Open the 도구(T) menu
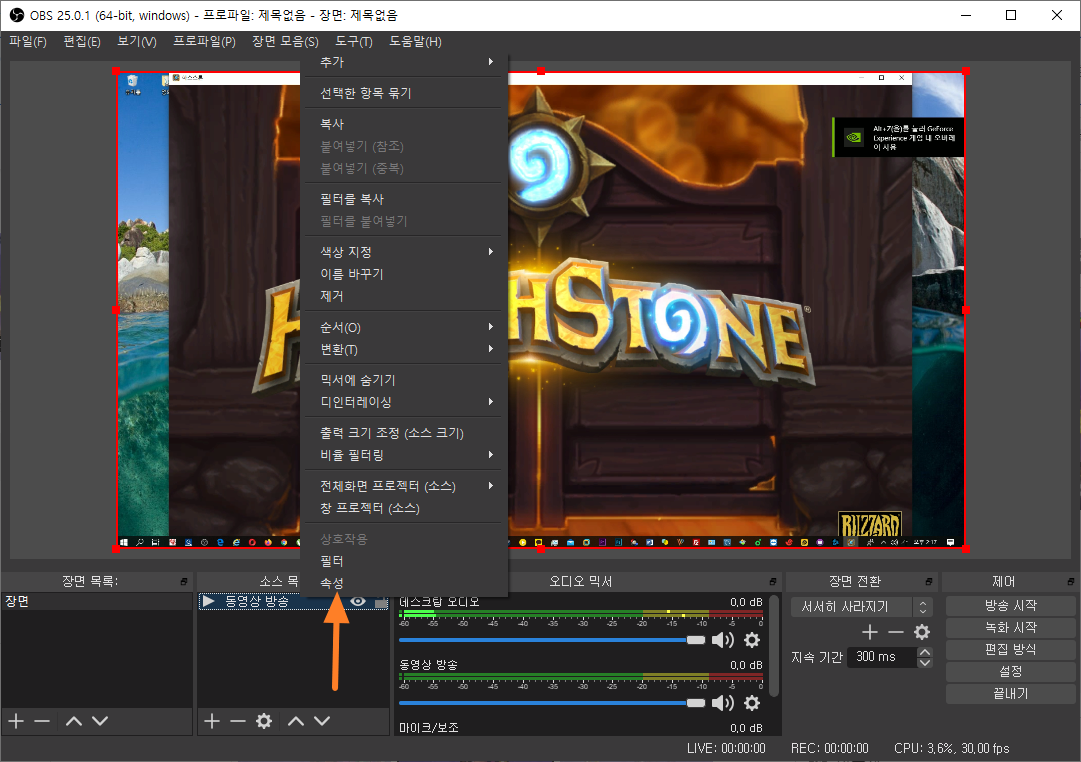The image size is (1081, 762). point(354,41)
